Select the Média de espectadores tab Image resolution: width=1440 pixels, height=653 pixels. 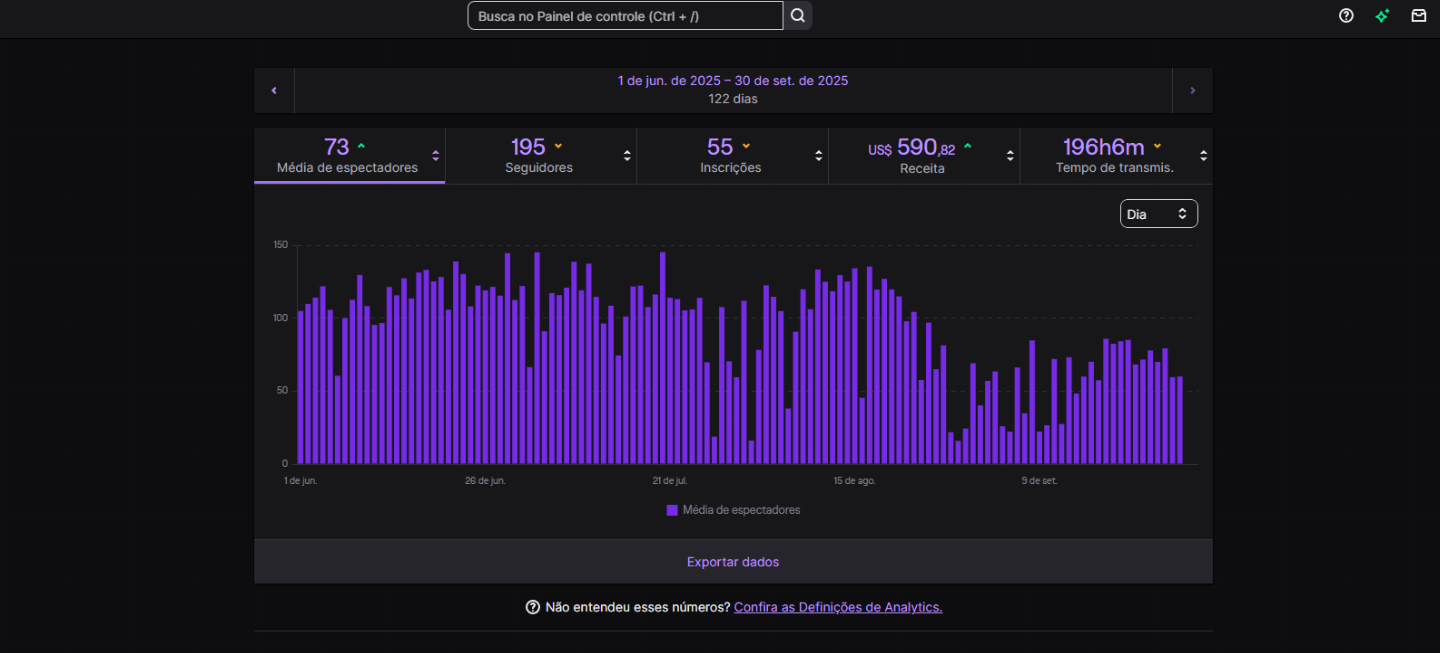point(349,155)
